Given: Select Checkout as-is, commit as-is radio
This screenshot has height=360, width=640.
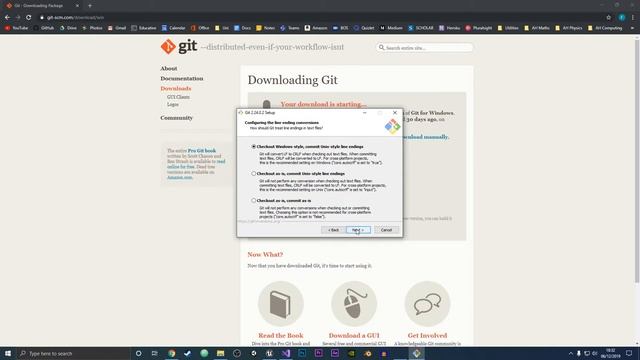Looking at the screenshot, I should (x=253, y=200).
